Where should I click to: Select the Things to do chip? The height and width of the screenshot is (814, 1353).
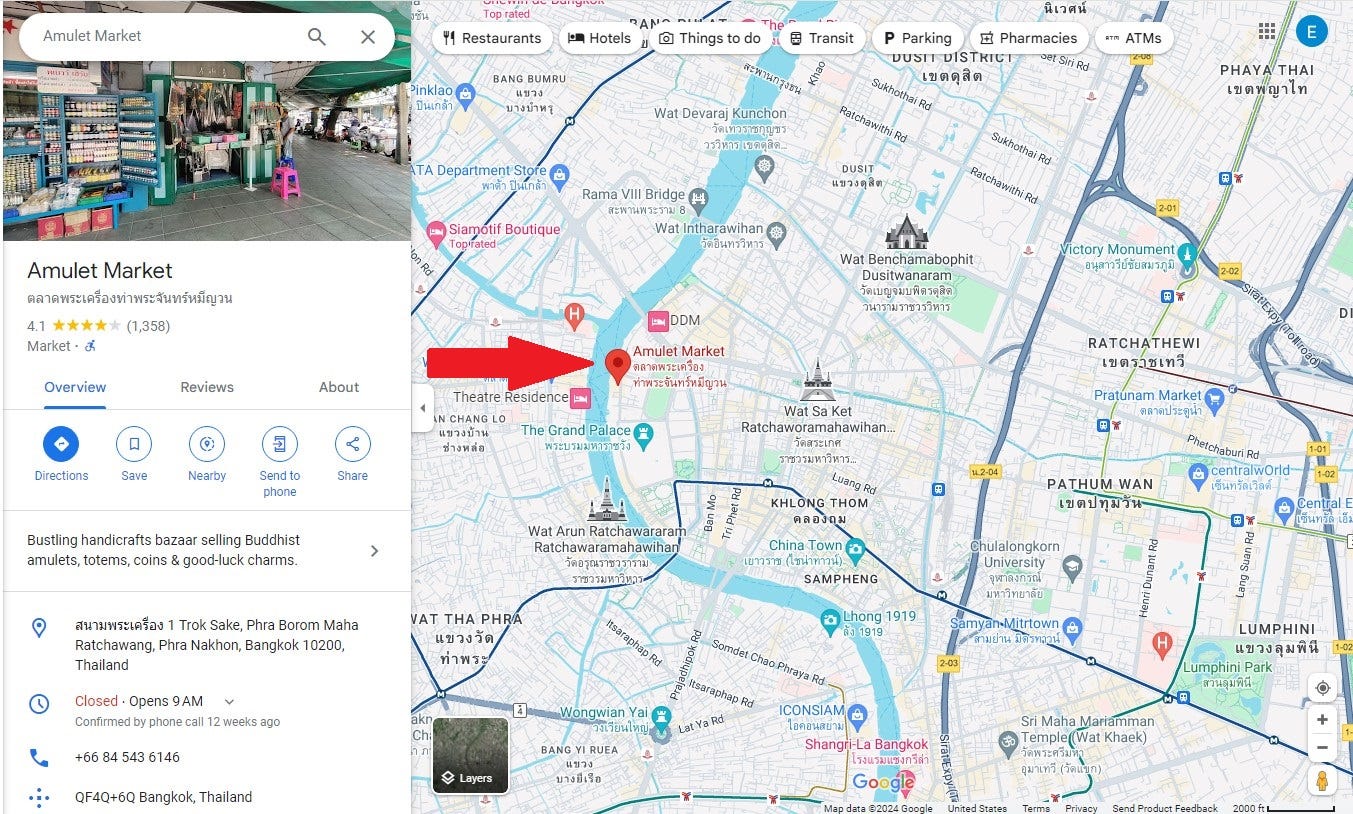click(x=710, y=38)
